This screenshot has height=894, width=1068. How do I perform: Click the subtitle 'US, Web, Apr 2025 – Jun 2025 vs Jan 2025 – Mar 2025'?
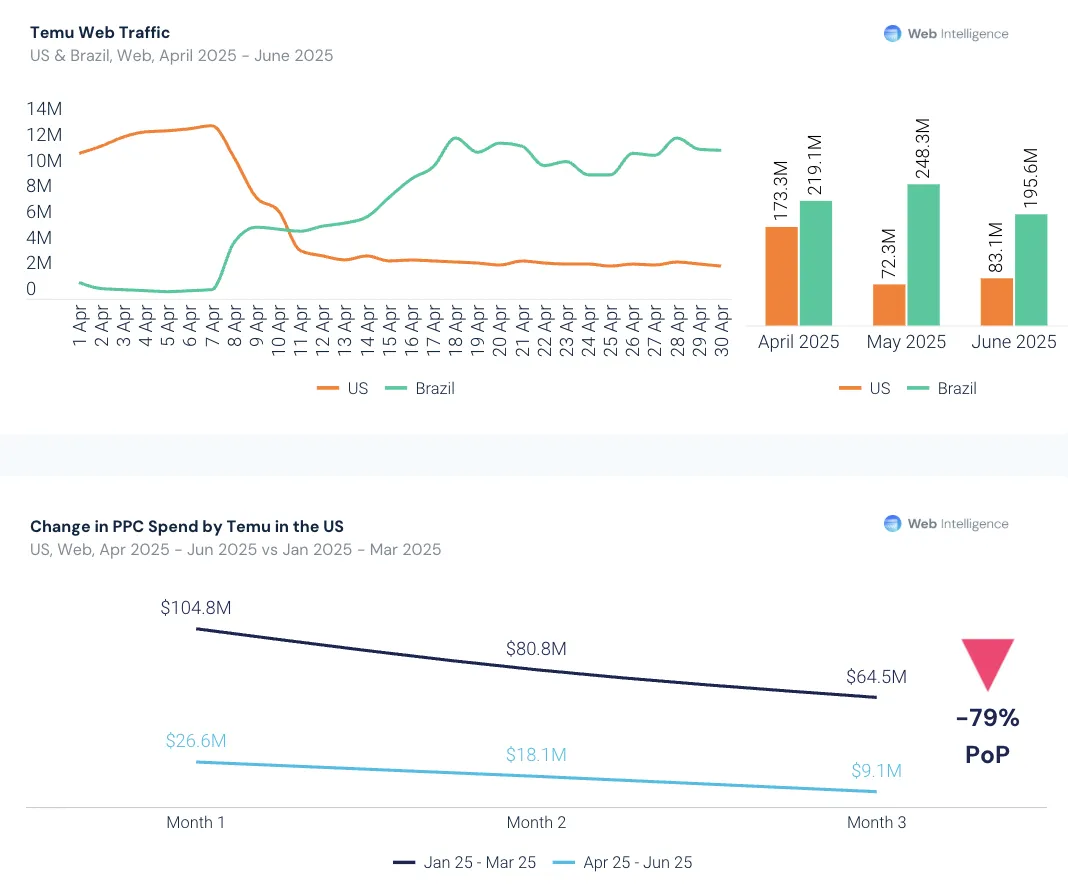click(x=236, y=549)
